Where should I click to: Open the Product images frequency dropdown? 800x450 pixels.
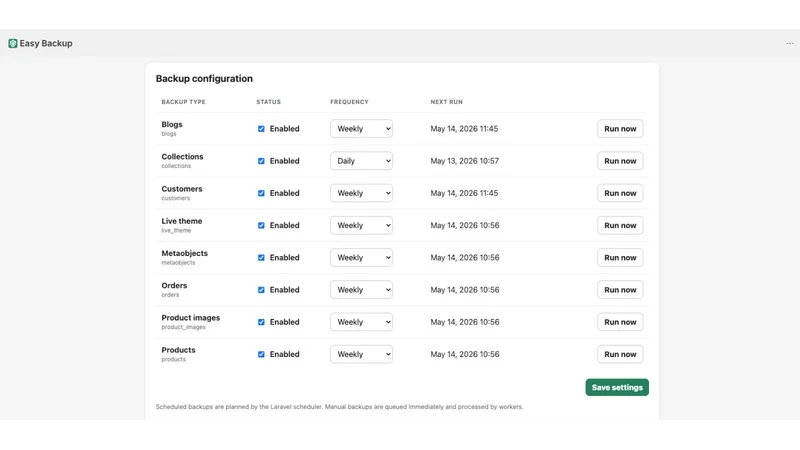click(361, 322)
